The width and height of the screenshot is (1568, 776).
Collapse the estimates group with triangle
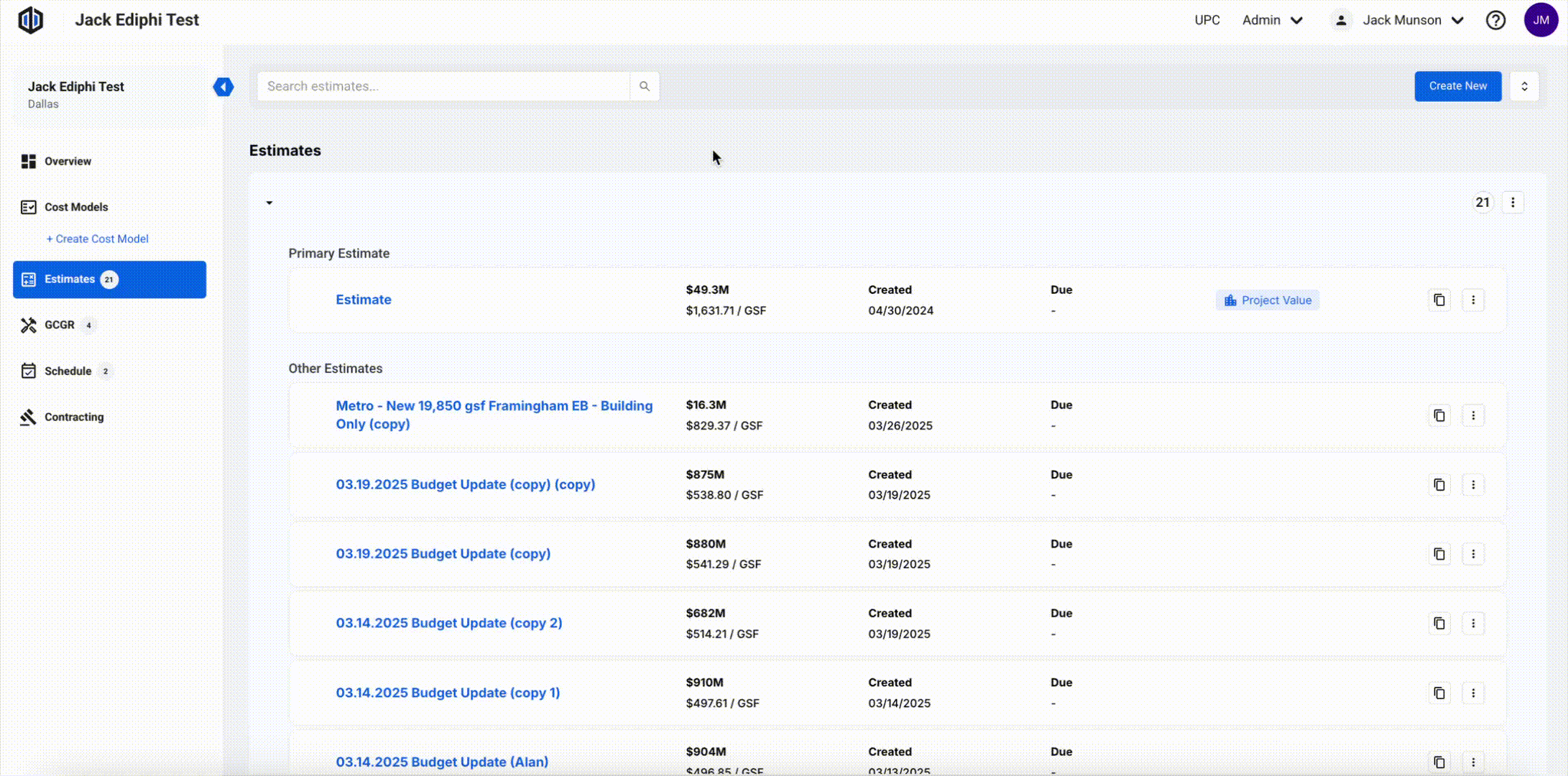[269, 203]
